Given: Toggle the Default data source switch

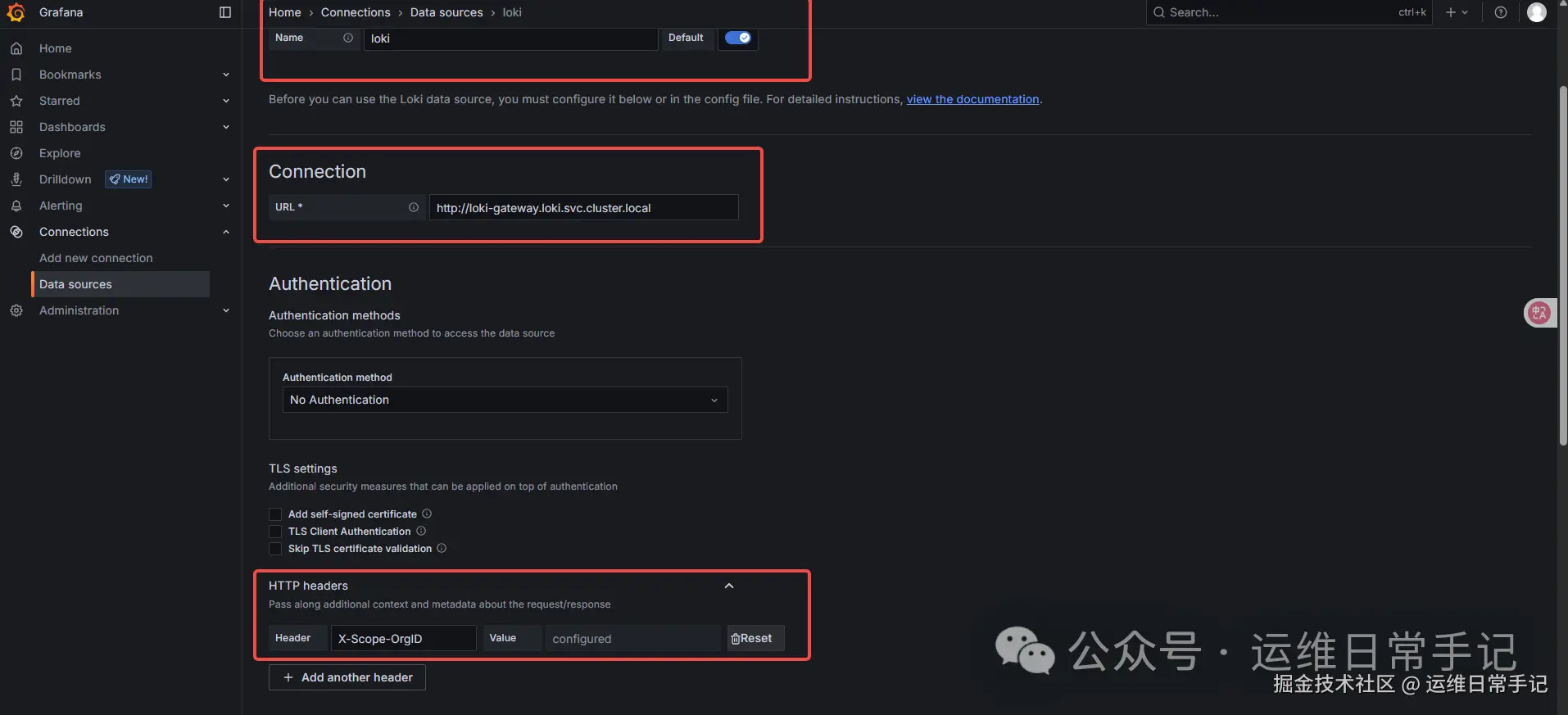Looking at the screenshot, I should (x=738, y=38).
